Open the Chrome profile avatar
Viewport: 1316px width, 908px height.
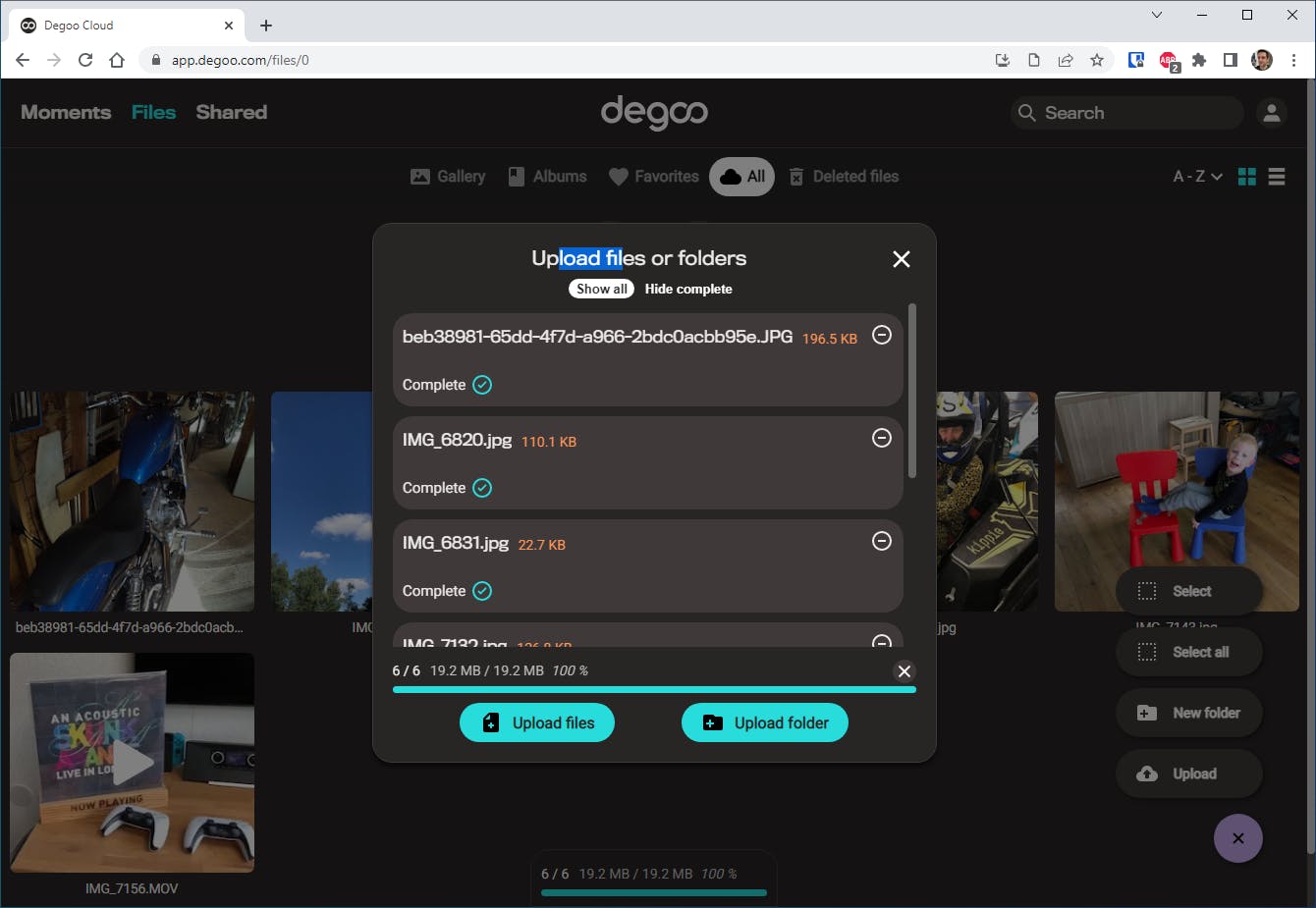(x=1262, y=60)
